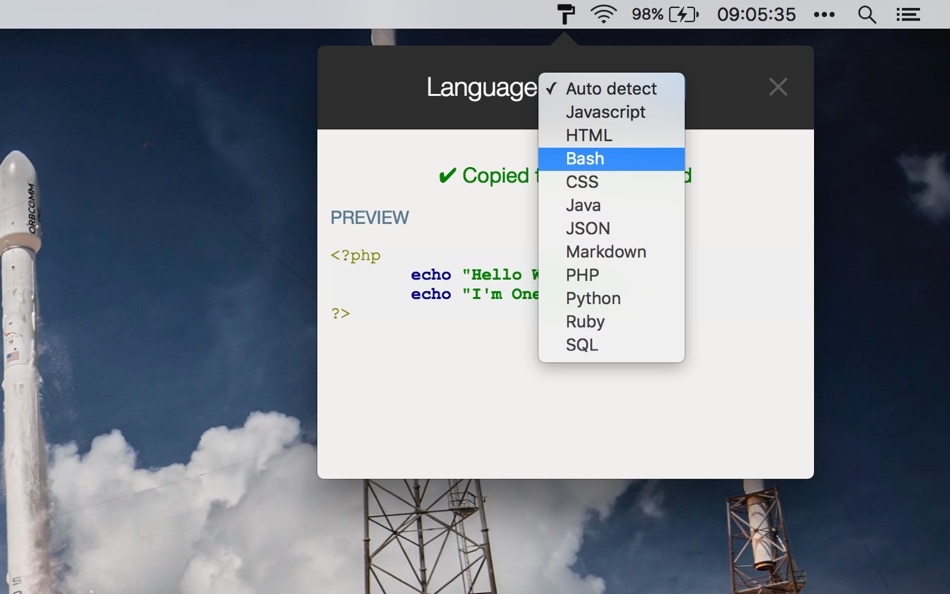Select Markdown in the language dropdown
The width and height of the screenshot is (950, 594).
(611, 252)
